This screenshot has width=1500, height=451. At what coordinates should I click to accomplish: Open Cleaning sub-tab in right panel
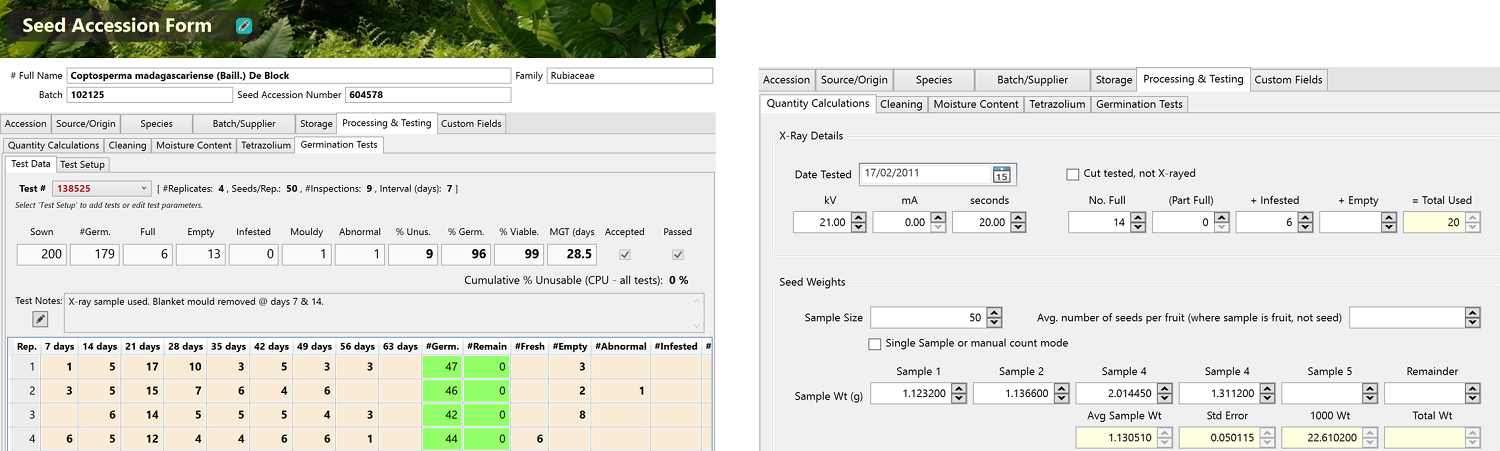[x=901, y=104]
